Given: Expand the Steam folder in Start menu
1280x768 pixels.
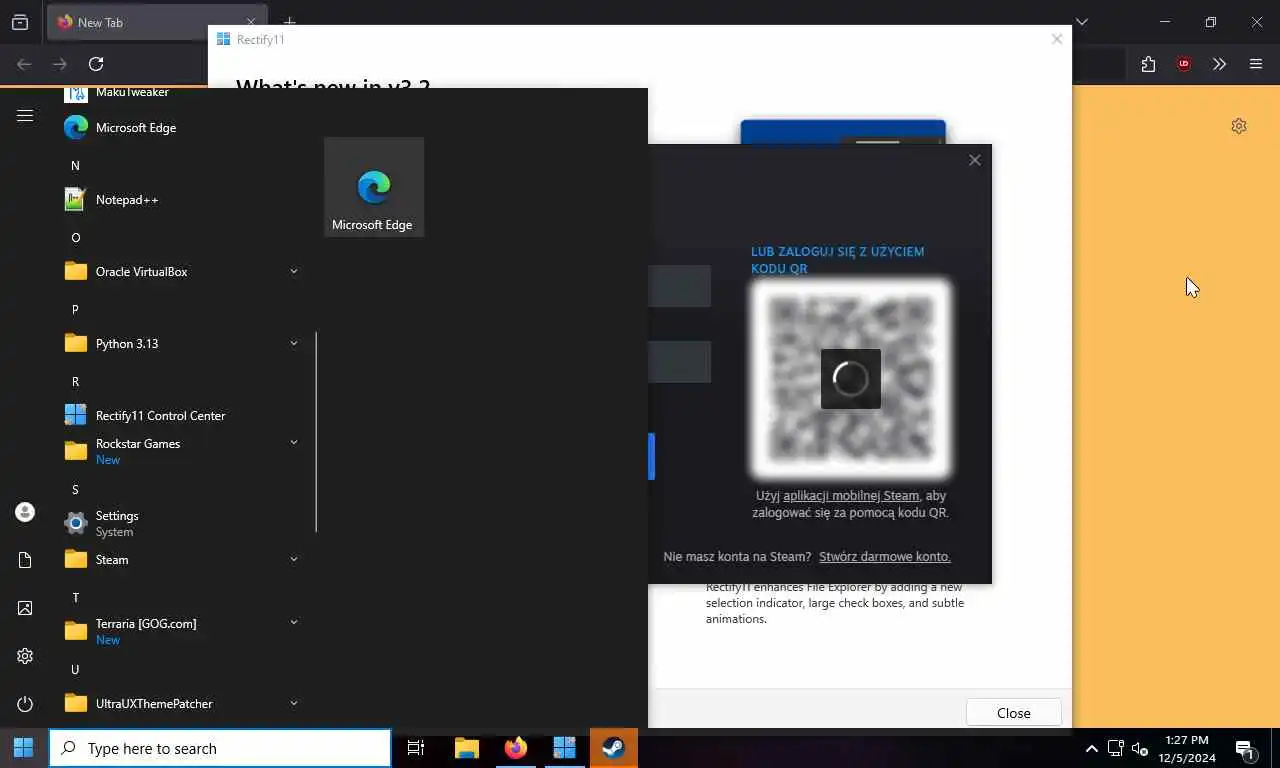Looking at the screenshot, I should [180, 560].
